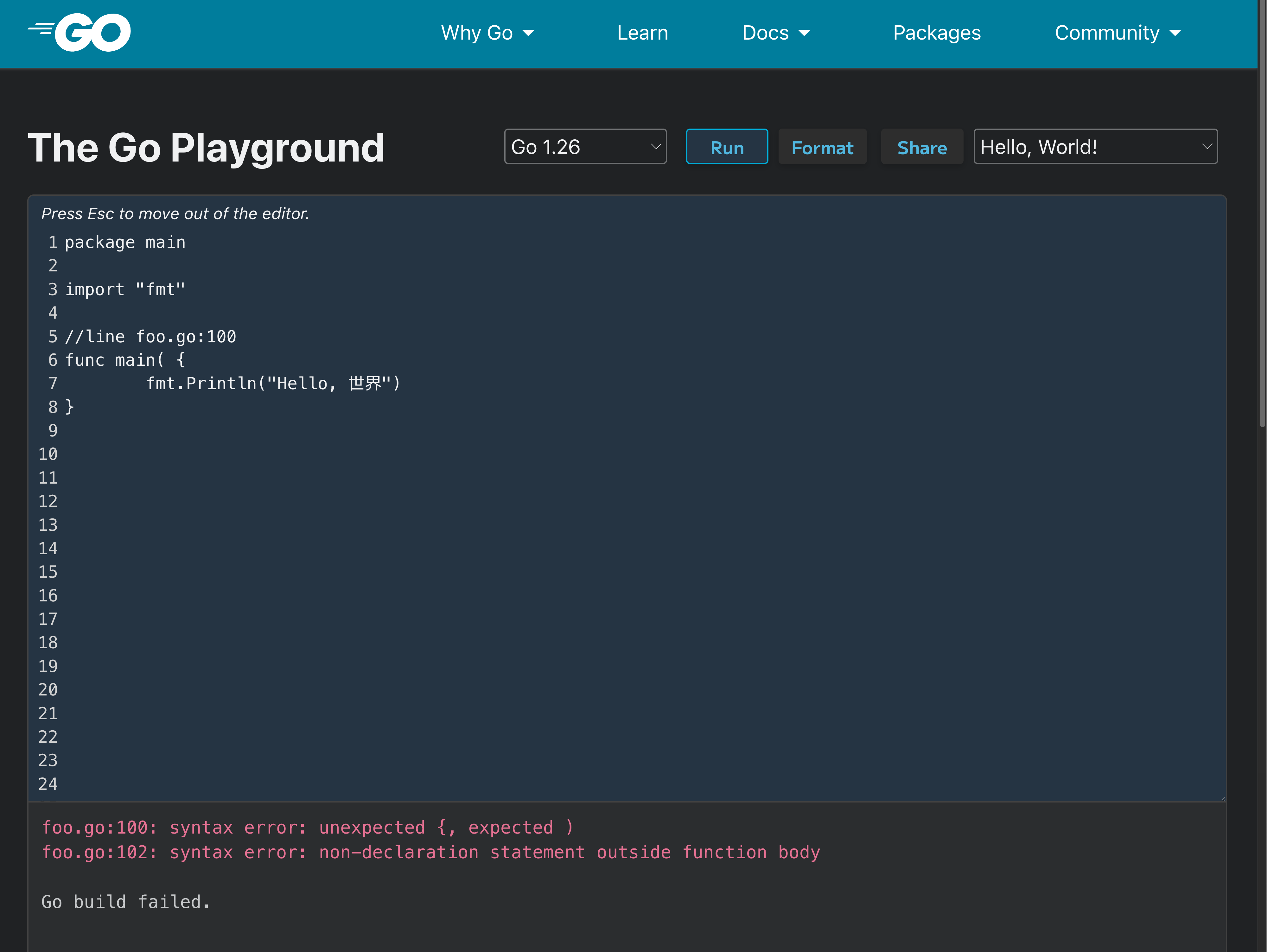Open the Why Go menu
This screenshot has width=1267, height=952.
point(477,33)
